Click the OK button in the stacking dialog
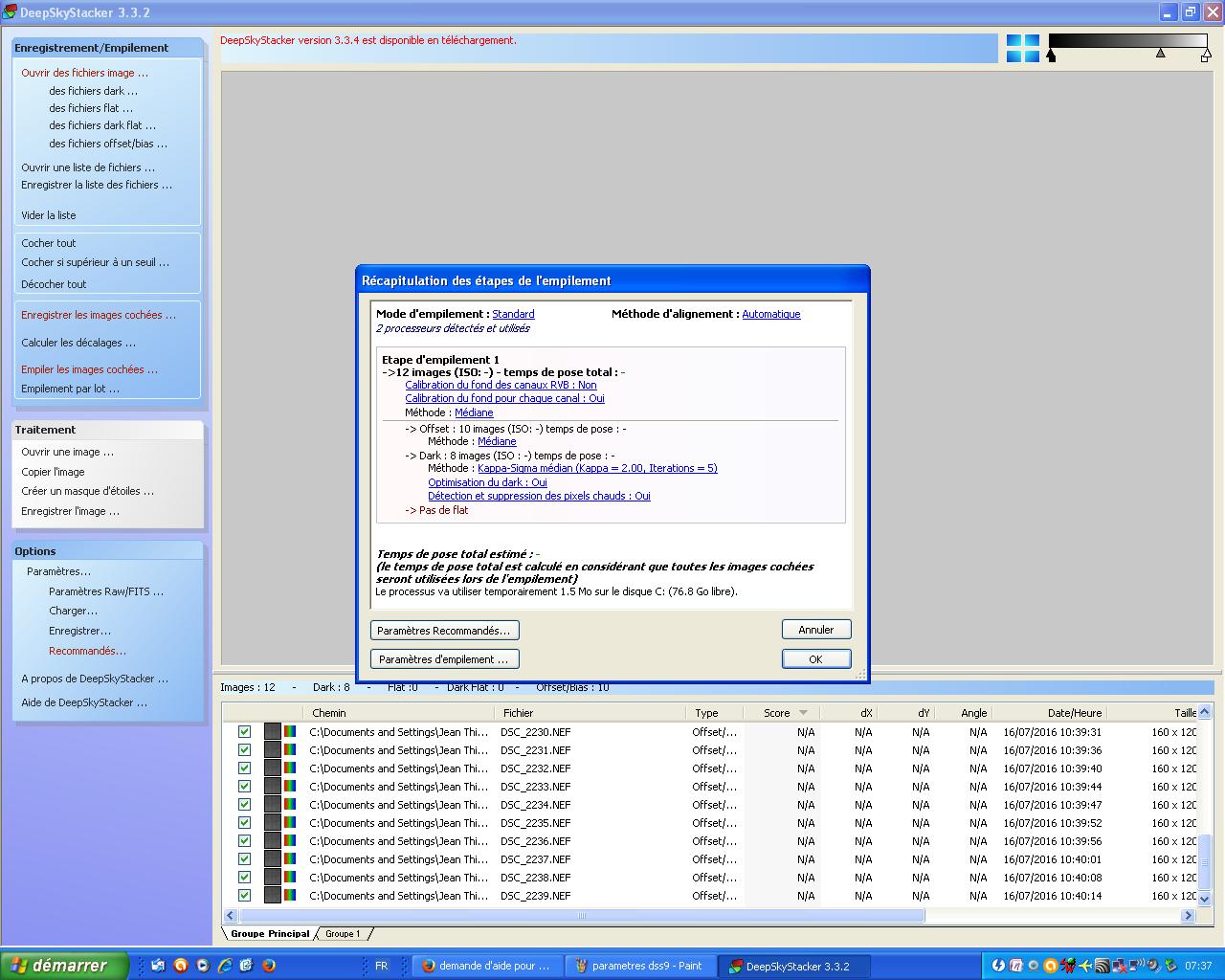The image size is (1225, 980). coord(815,659)
